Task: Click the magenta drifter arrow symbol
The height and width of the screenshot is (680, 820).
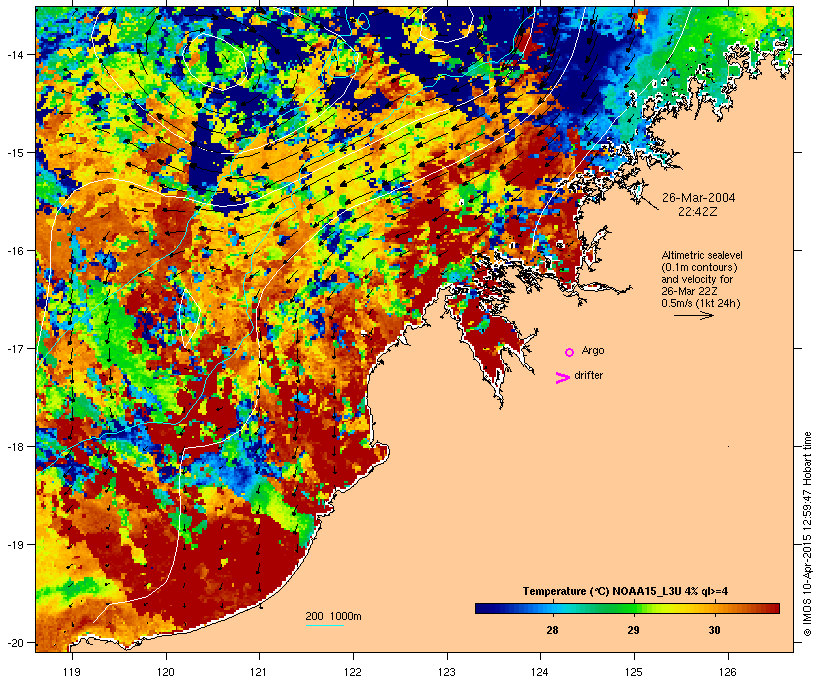Action: click(562, 378)
